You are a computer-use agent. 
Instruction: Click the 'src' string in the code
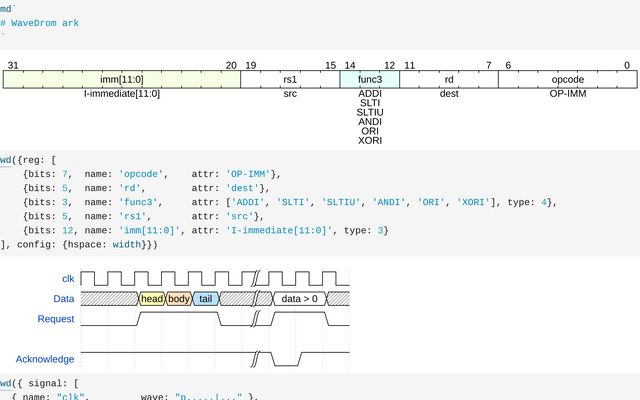(240, 216)
